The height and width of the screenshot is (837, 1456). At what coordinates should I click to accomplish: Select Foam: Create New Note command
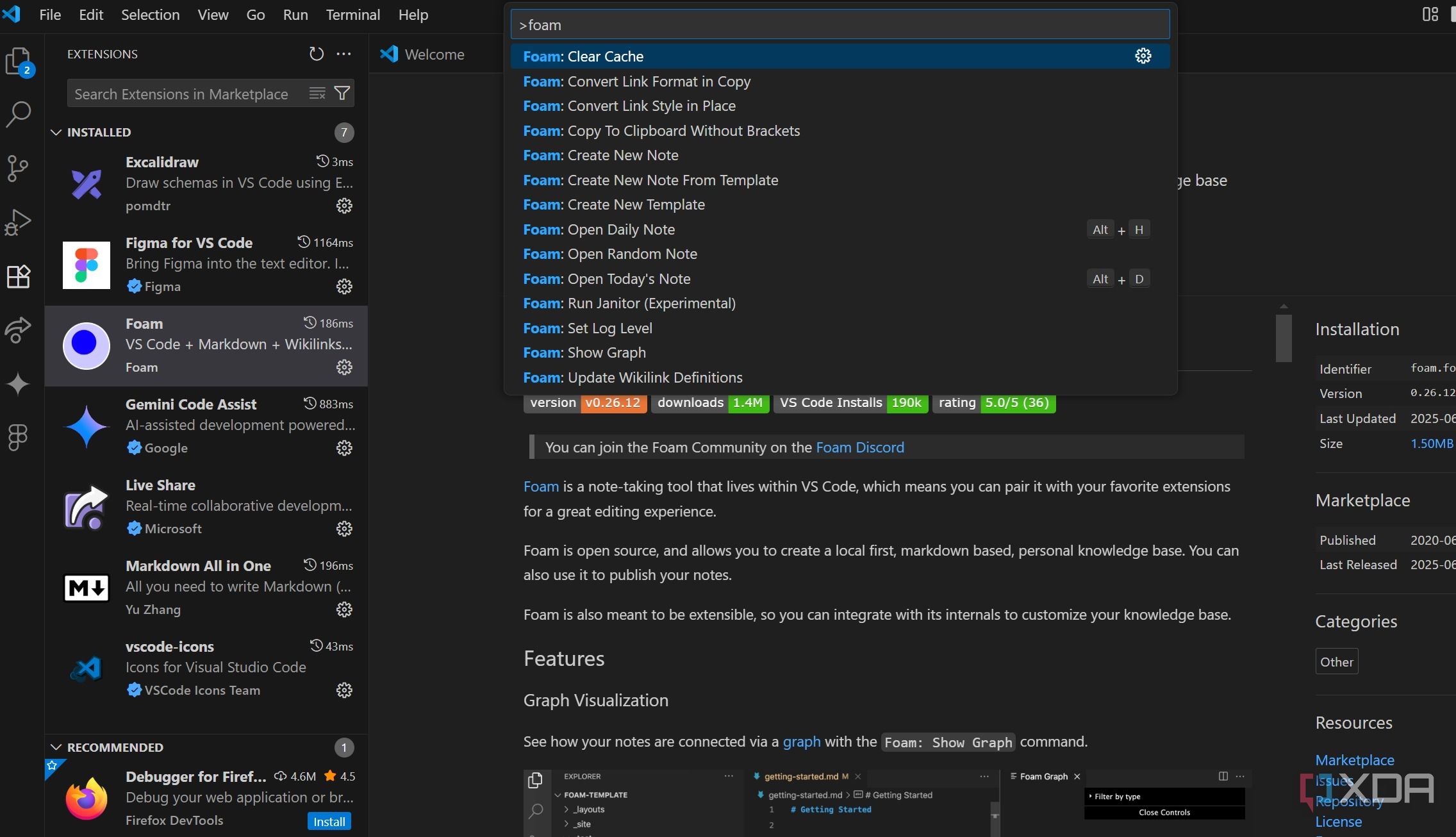click(x=840, y=155)
